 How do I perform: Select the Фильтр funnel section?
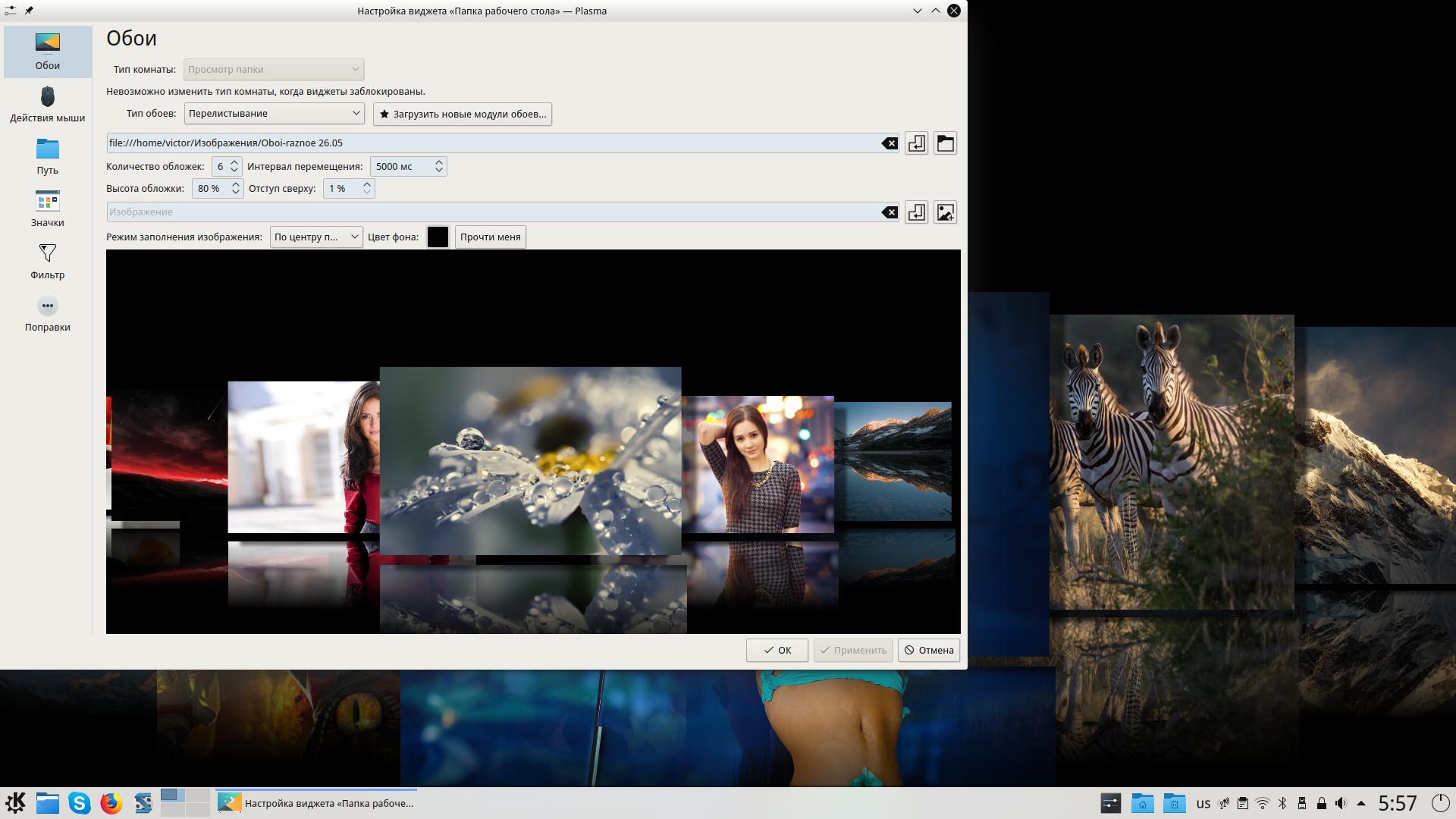(x=47, y=261)
